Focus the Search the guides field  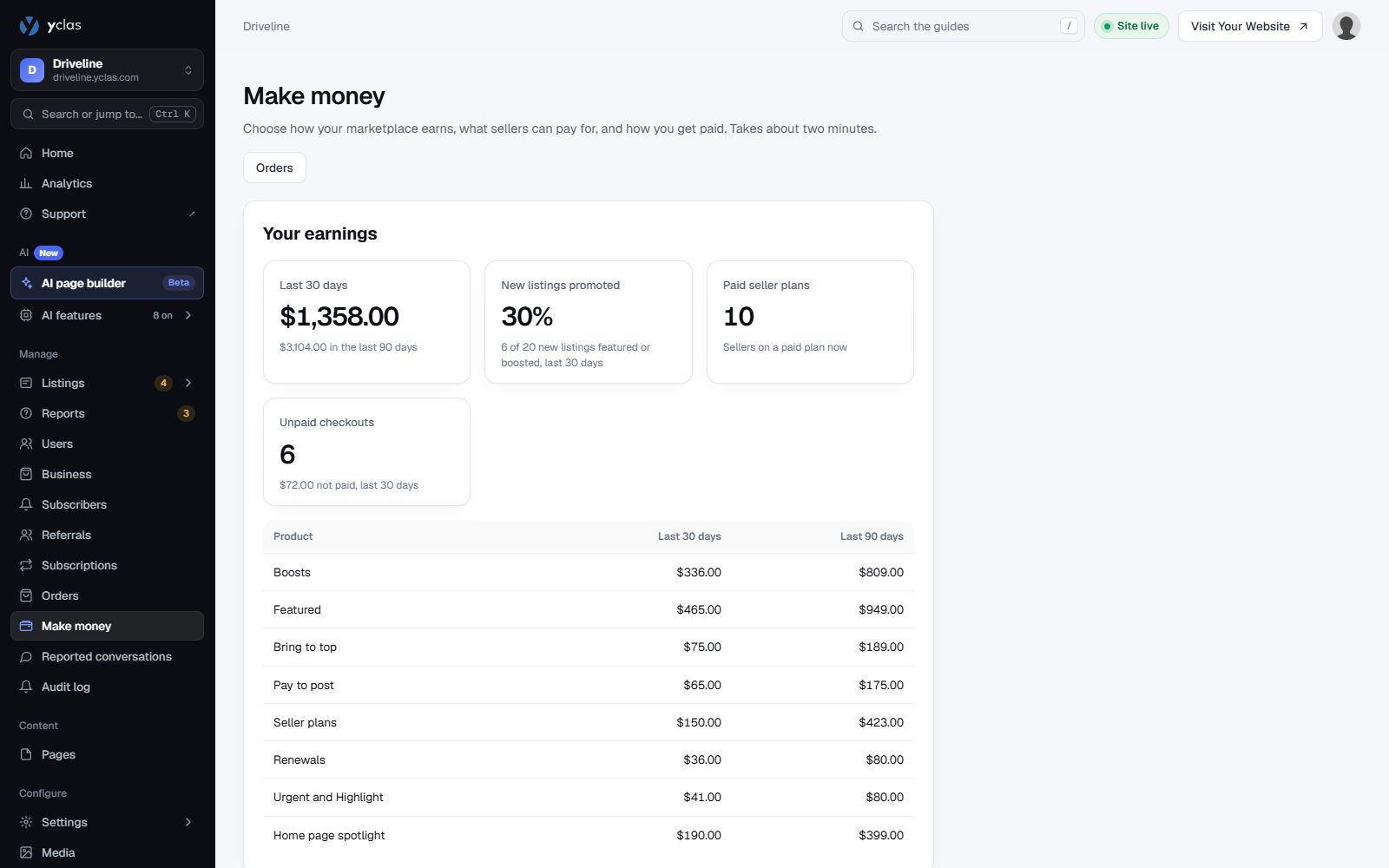pyautogui.click(x=963, y=26)
